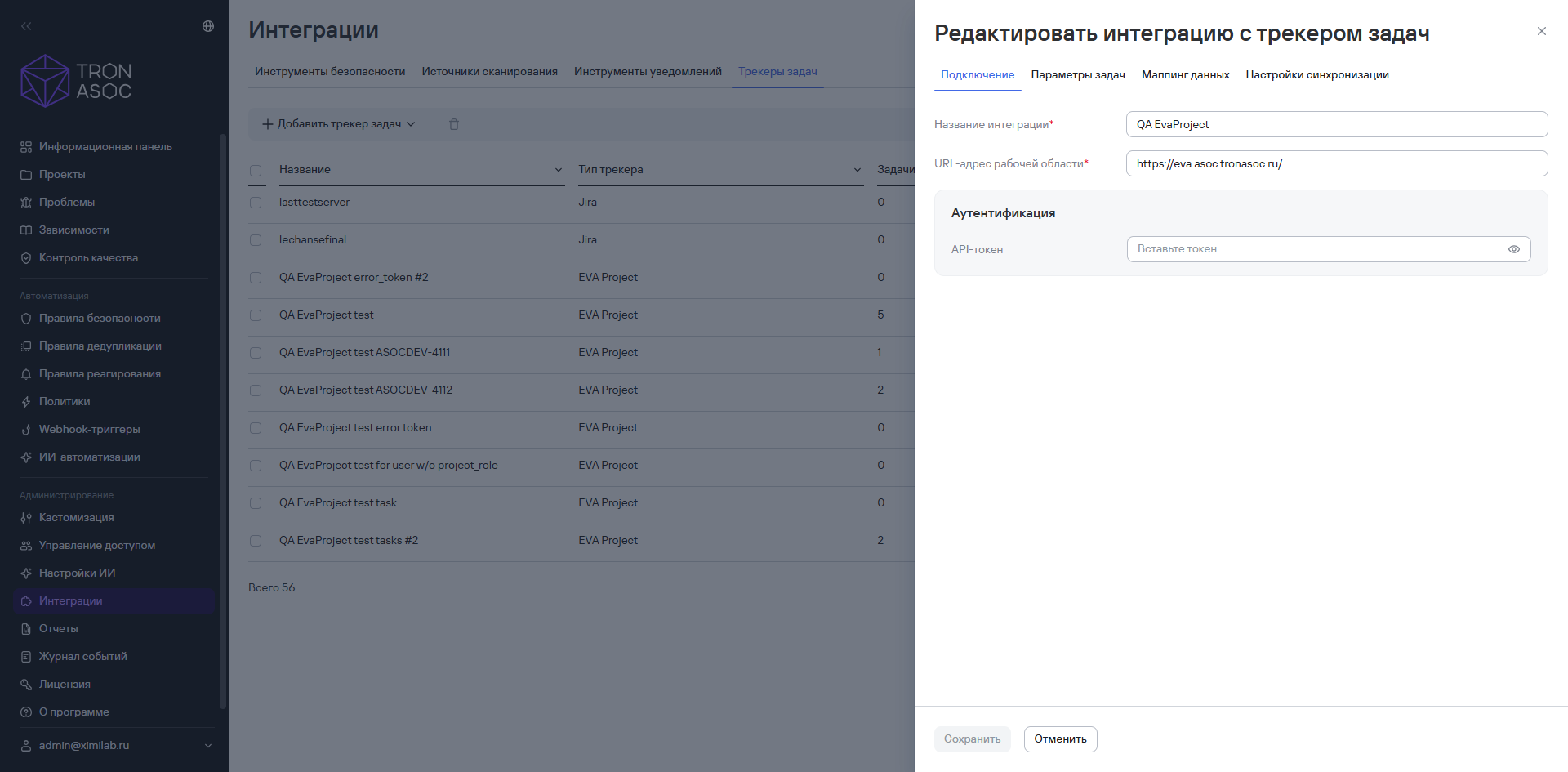Image resolution: width=1568 pixels, height=772 pixels.
Task: Tick the select-all checkbox in table header
Action: point(256,171)
